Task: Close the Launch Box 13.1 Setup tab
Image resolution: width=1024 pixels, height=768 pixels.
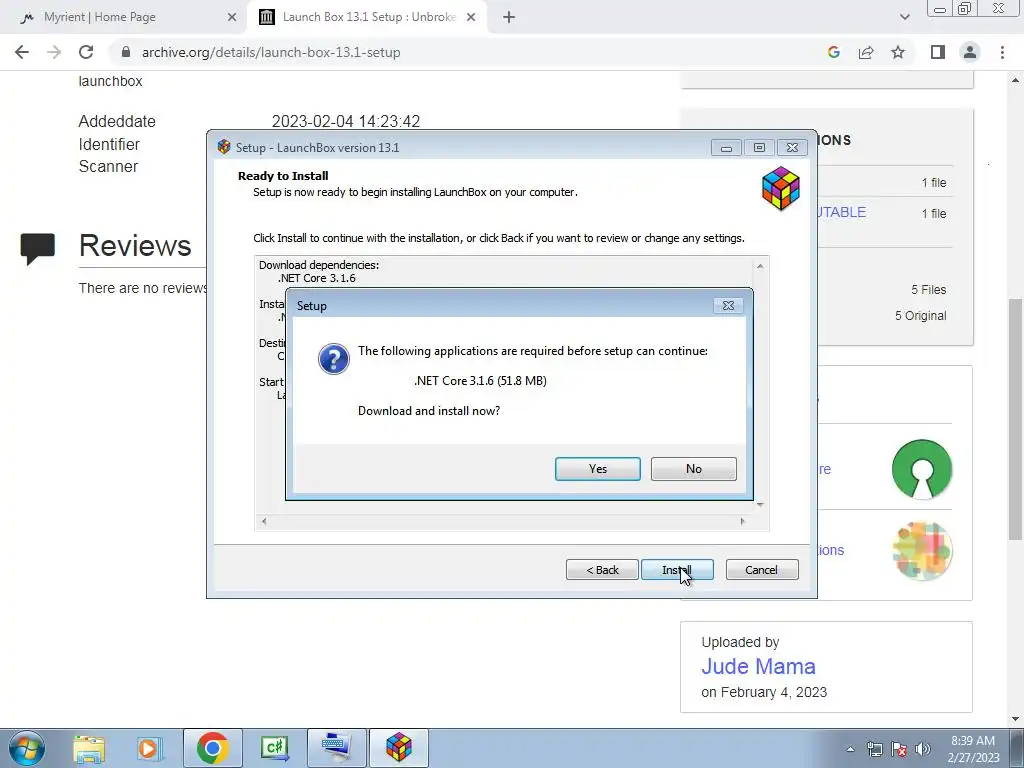Action: [x=471, y=18]
